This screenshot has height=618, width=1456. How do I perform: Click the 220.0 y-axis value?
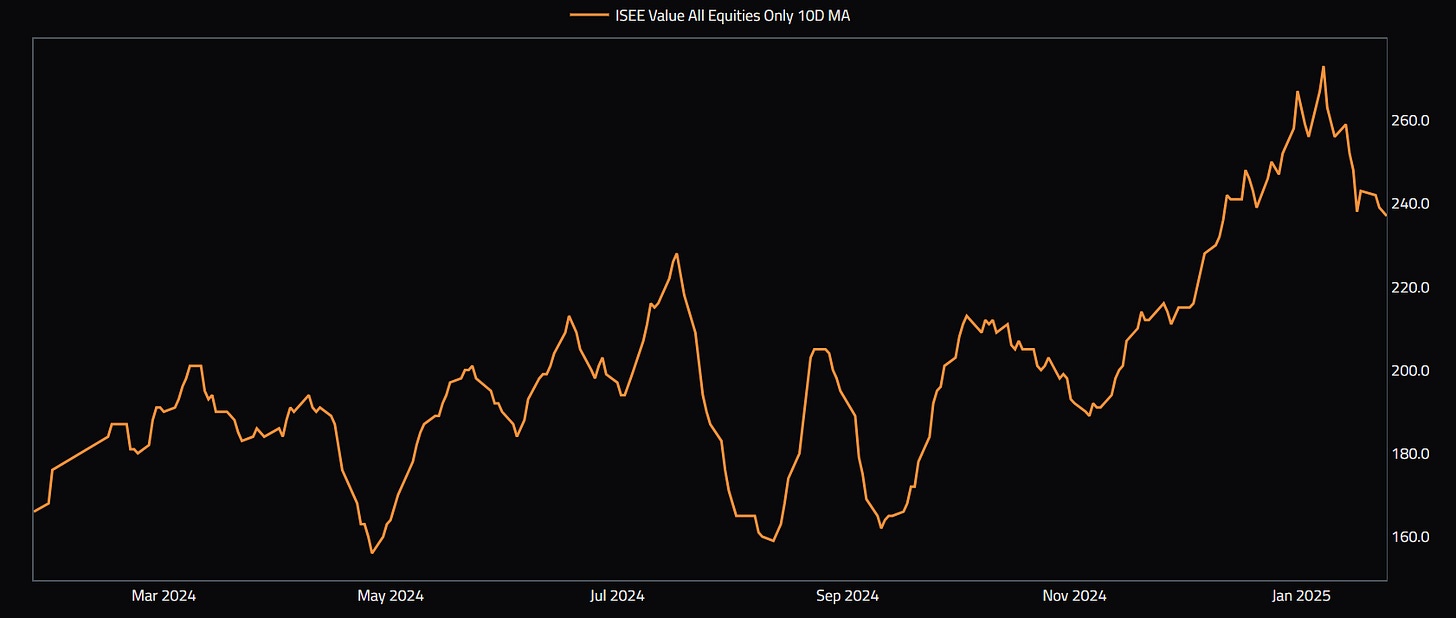point(1412,288)
